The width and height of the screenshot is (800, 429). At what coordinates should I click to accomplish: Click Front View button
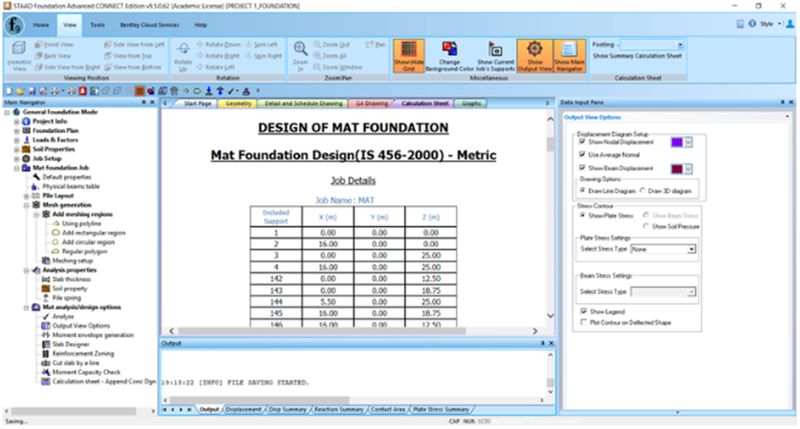[x=58, y=45]
